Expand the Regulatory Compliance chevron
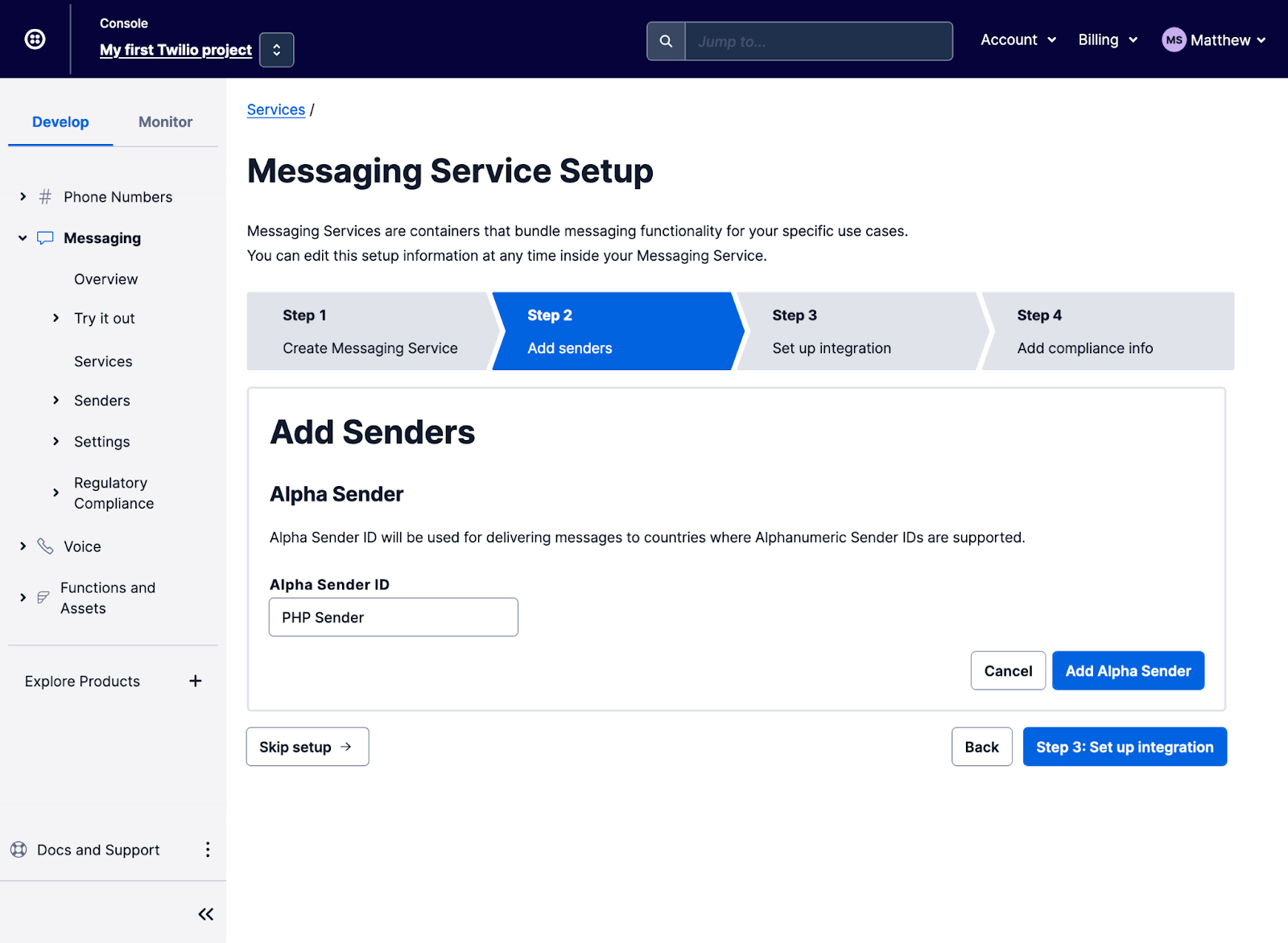 click(x=56, y=492)
